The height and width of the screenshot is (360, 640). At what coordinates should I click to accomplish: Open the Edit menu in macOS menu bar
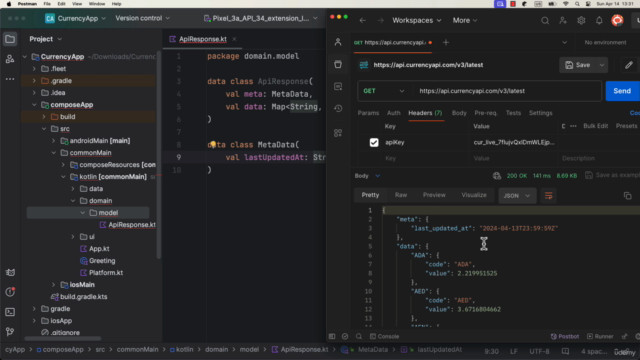pyautogui.click(x=61, y=4)
